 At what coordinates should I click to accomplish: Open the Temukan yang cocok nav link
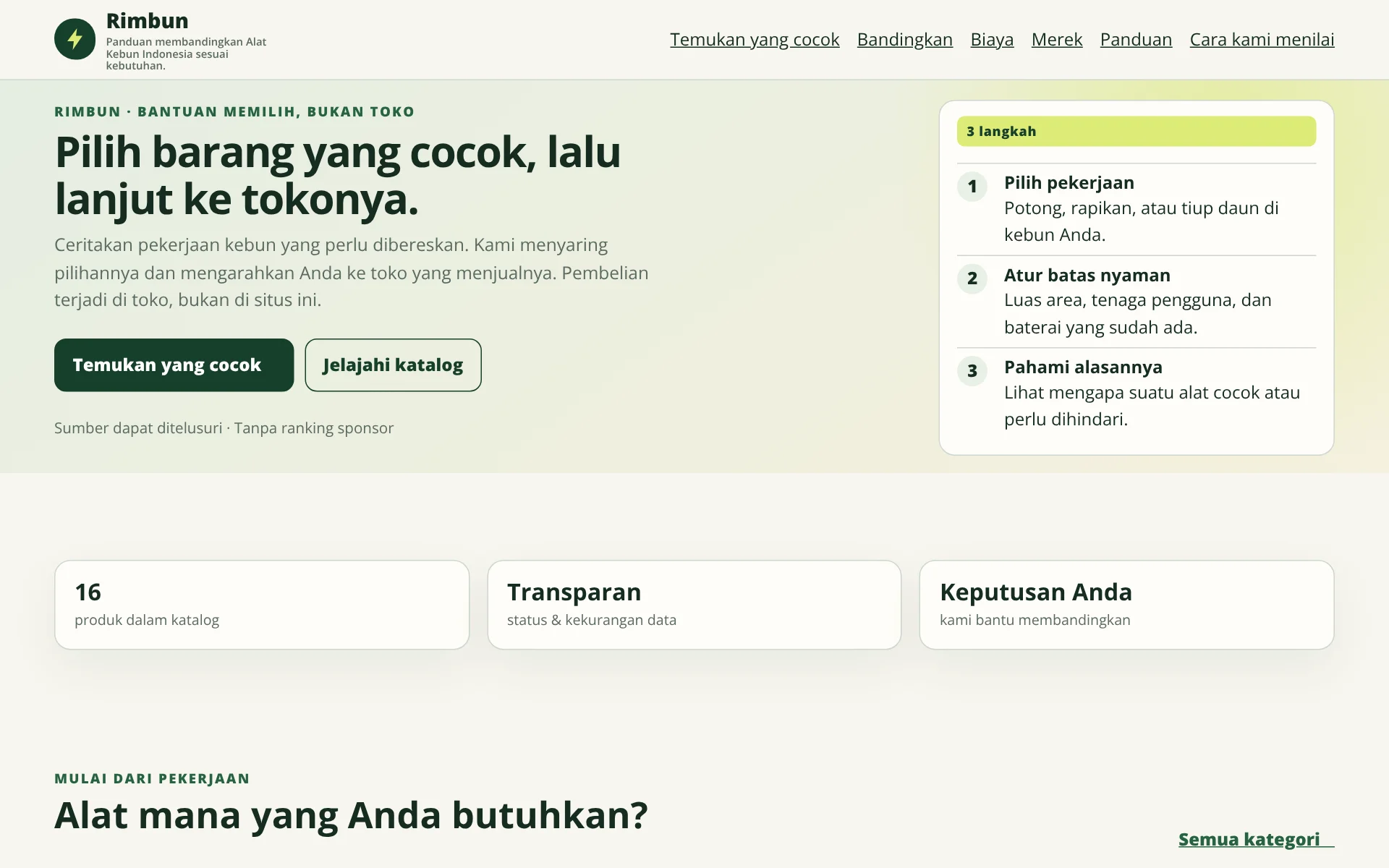click(x=755, y=39)
